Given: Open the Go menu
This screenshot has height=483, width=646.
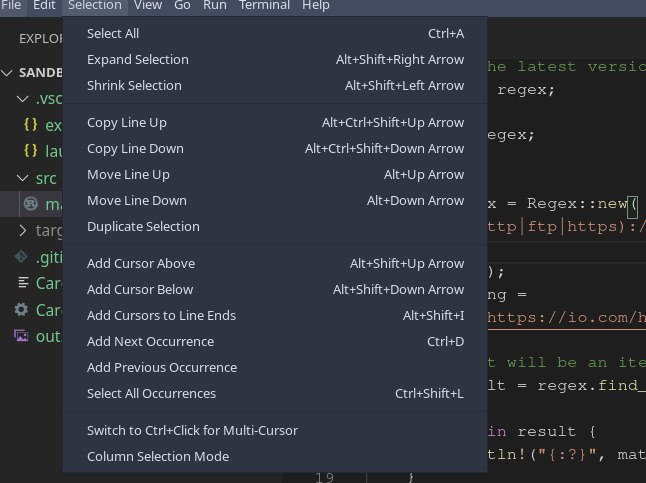Looking at the screenshot, I should point(182,5).
